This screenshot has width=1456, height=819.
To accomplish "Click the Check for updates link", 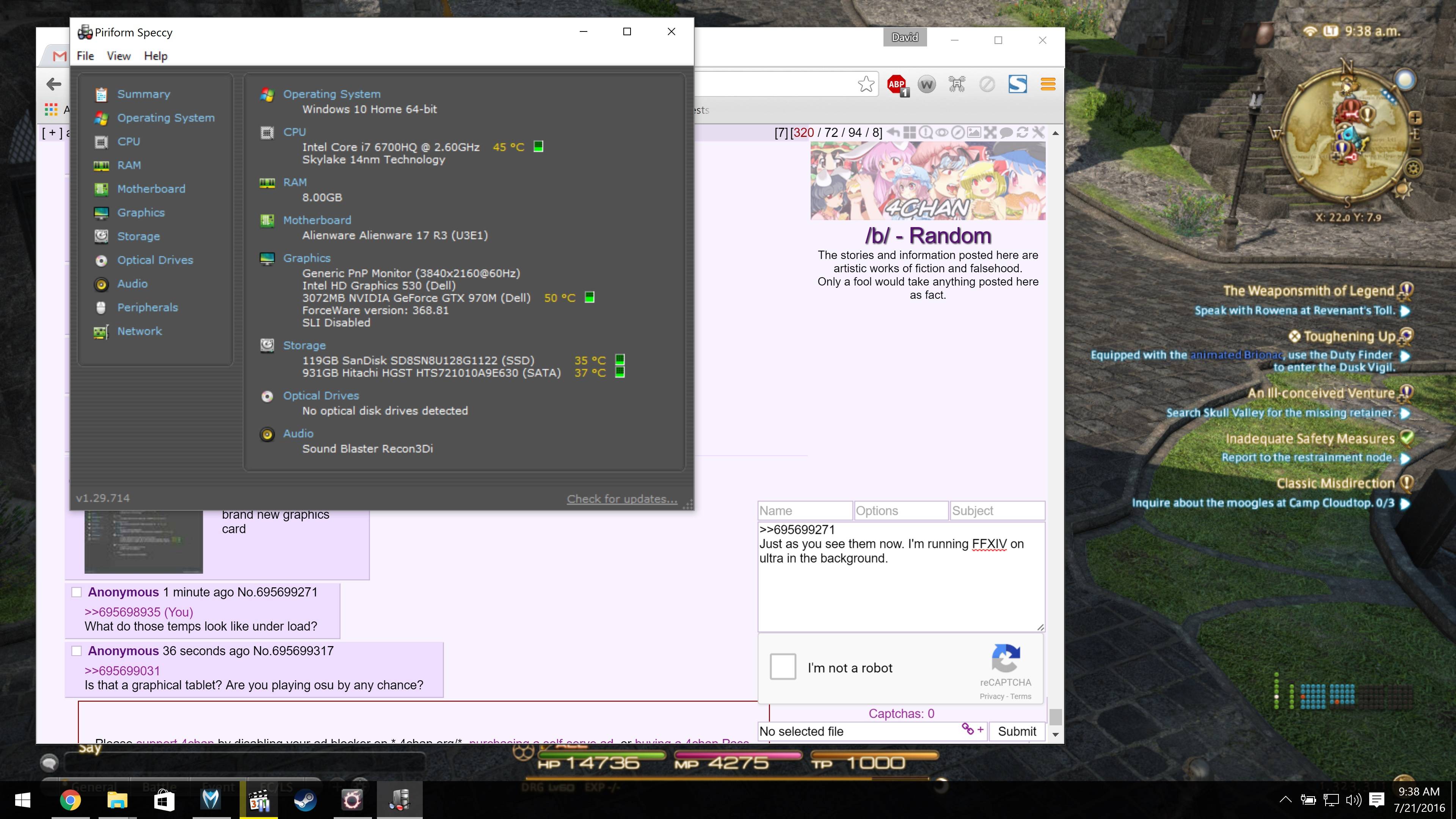I will (622, 499).
